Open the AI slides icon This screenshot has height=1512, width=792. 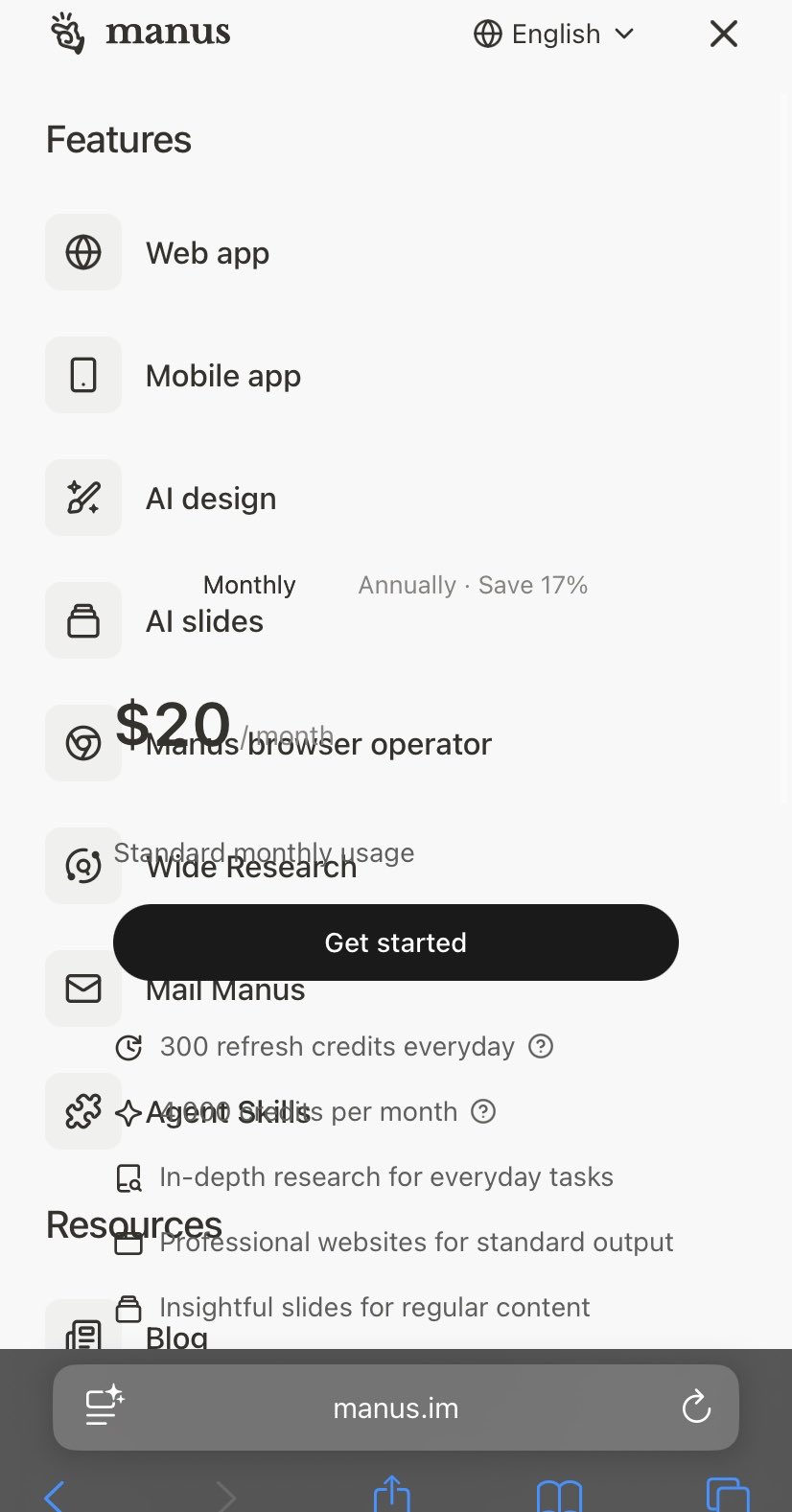[83, 620]
